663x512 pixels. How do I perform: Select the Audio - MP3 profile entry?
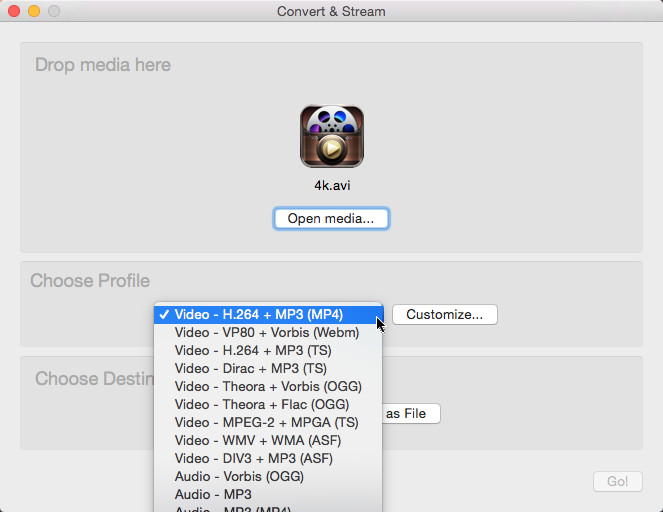point(213,494)
